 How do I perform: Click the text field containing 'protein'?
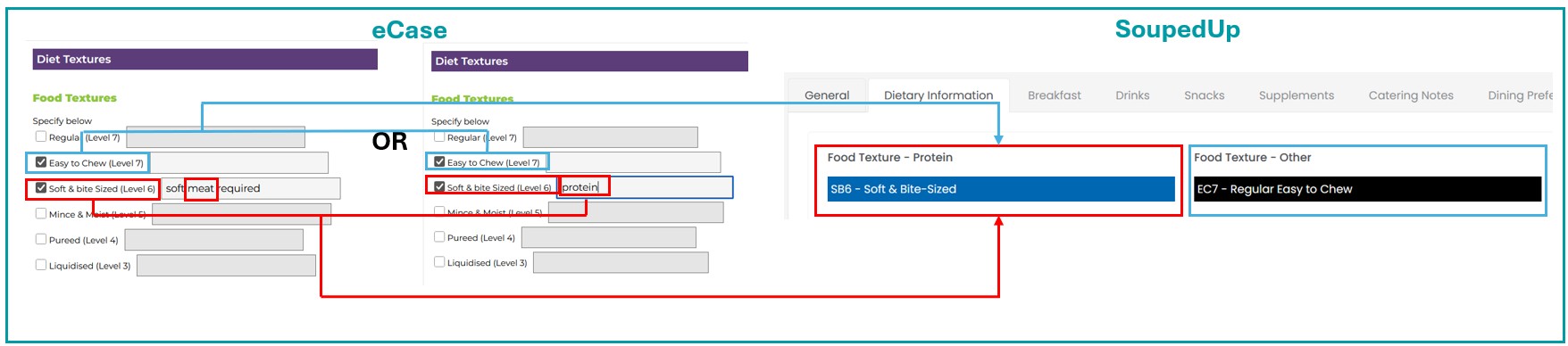click(645, 187)
